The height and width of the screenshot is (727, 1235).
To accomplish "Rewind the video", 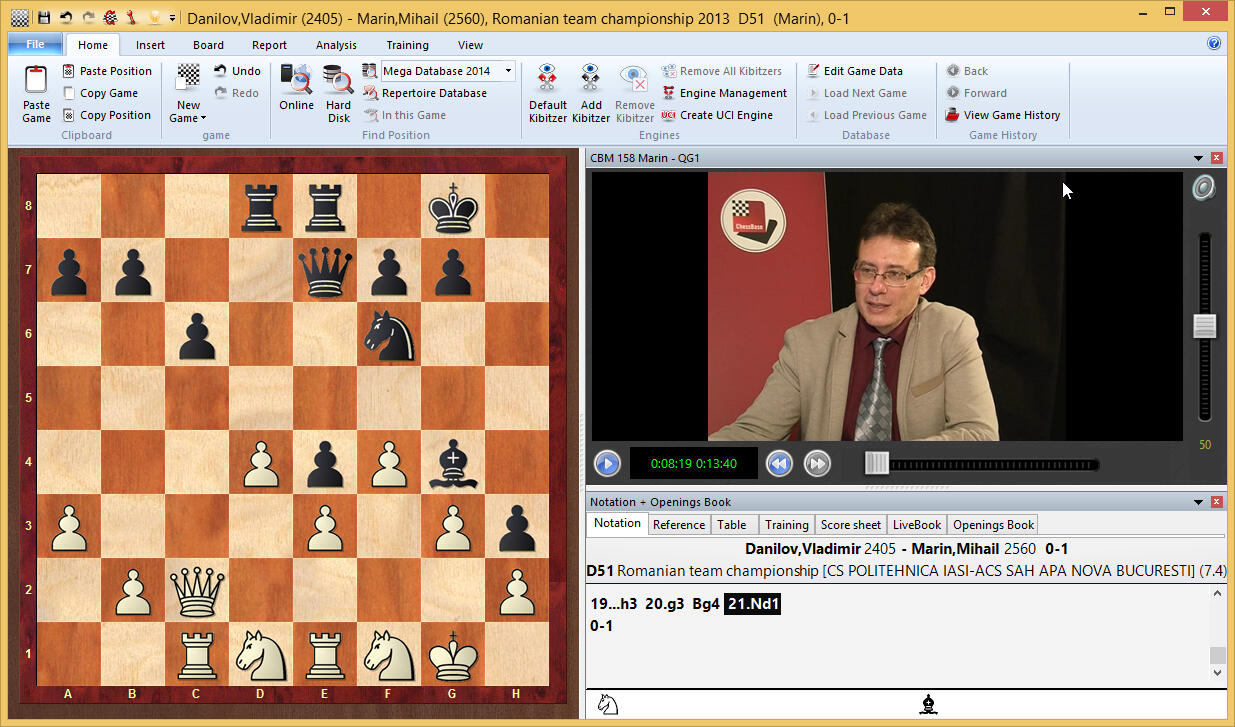I will (779, 464).
